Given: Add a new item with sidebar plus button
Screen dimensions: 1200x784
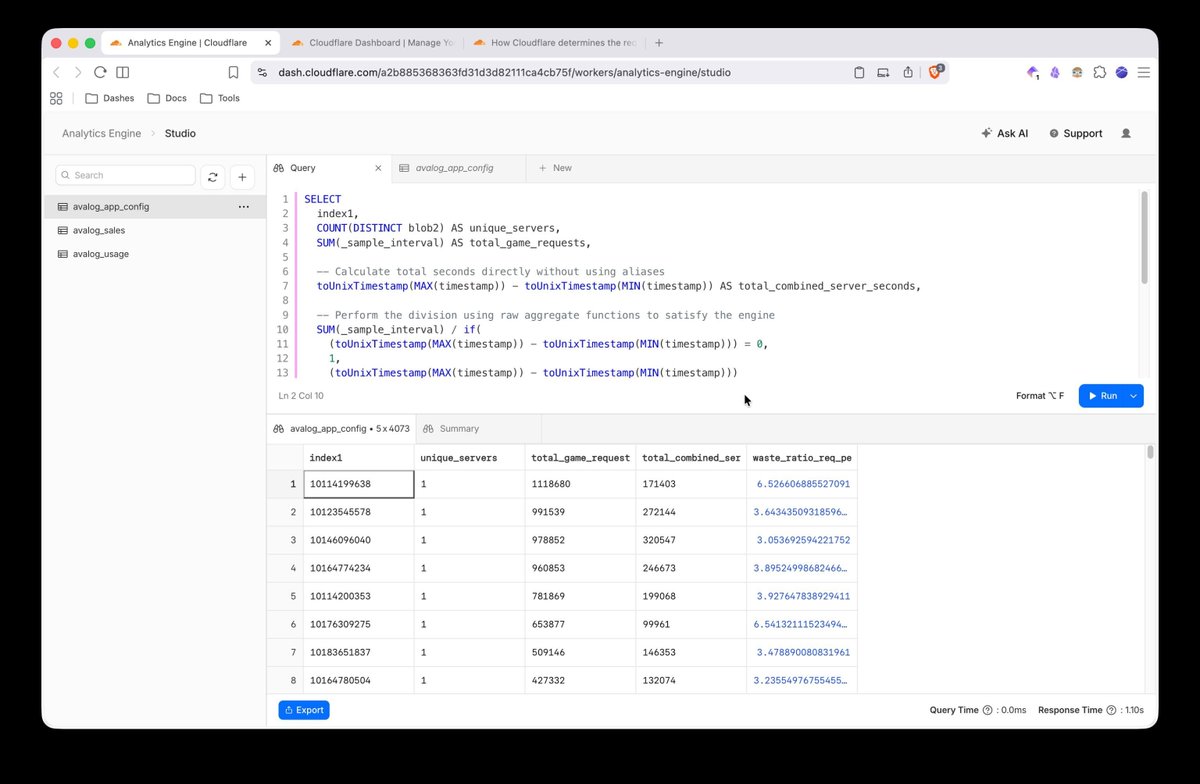Looking at the screenshot, I should 243,176.
